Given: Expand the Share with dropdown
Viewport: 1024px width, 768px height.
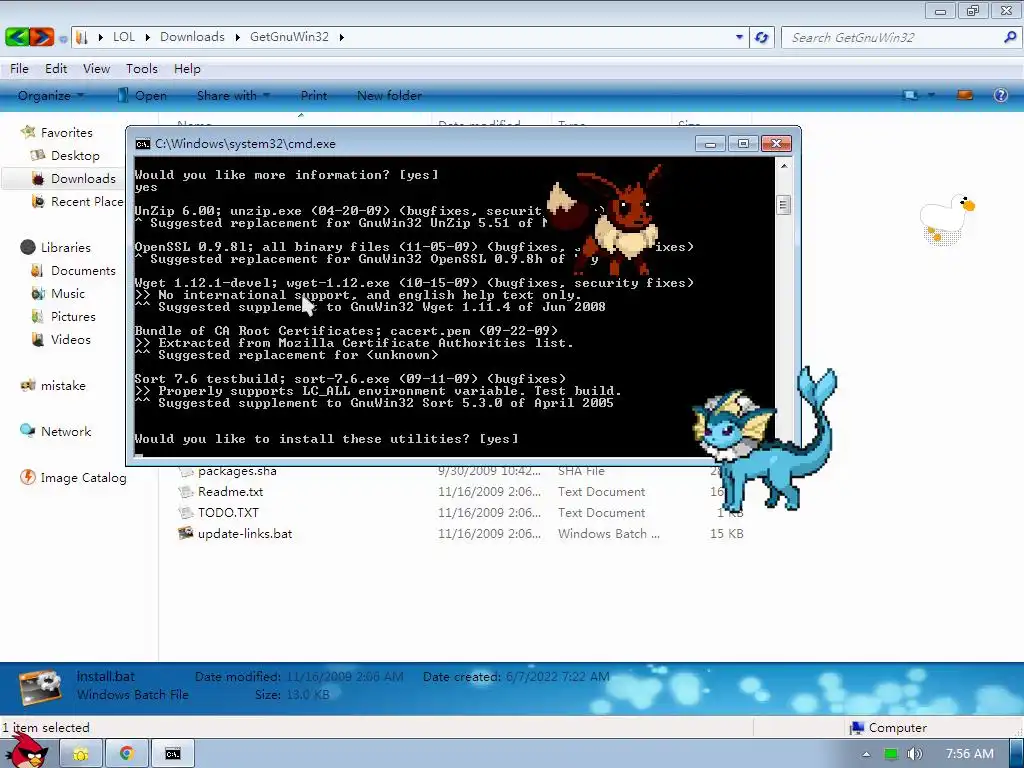Looking at the screenshot, I should click(266, 95).
